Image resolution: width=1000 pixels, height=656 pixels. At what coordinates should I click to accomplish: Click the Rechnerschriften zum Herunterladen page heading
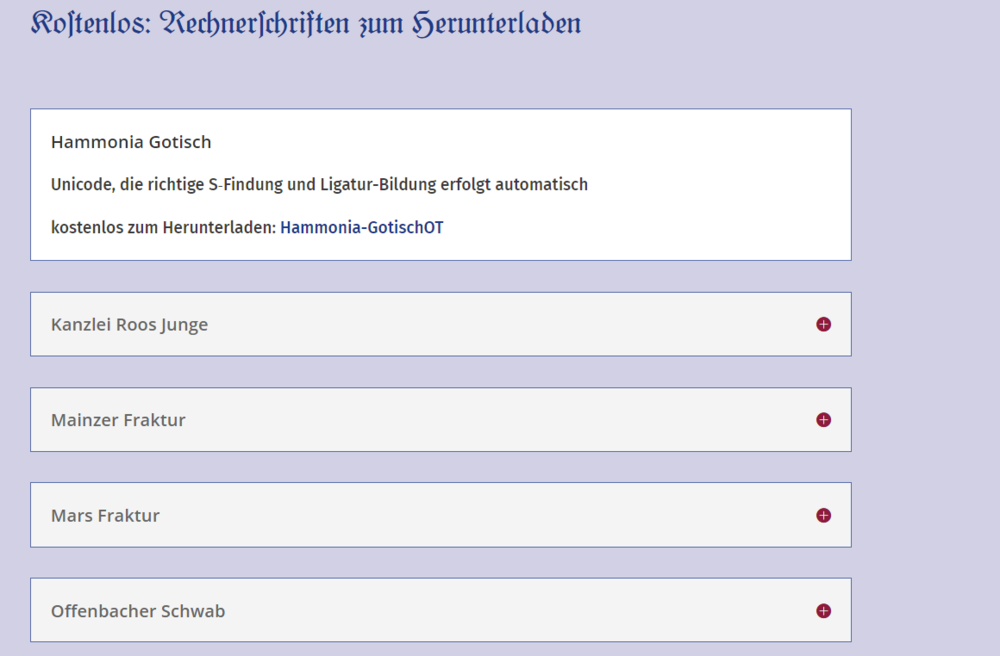pos(372,23)
